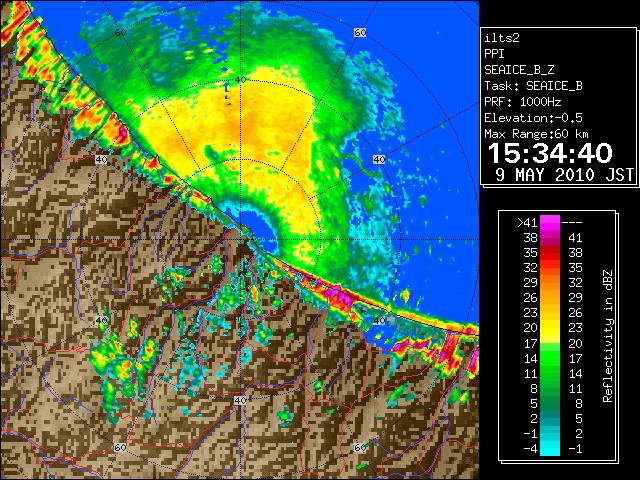Click the 'PPI' scan type text
The height and width of the screenshot is (480, 640).
pyautogui.click(x=494, y=54)
